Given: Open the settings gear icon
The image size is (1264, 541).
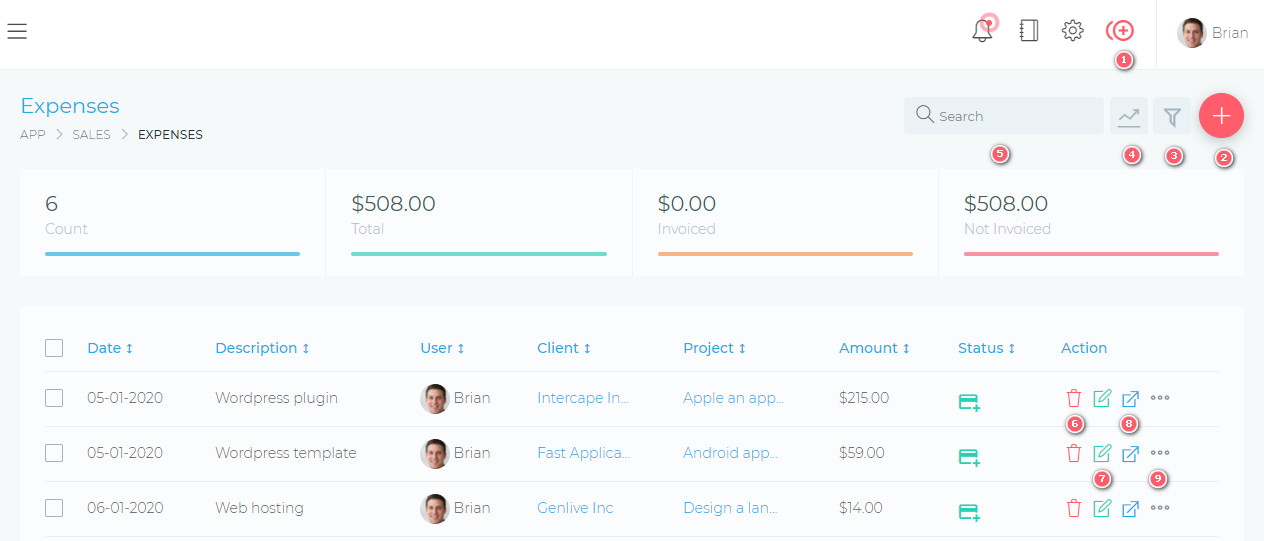Looking at the screenshot, I should [x=1073, y=31].
